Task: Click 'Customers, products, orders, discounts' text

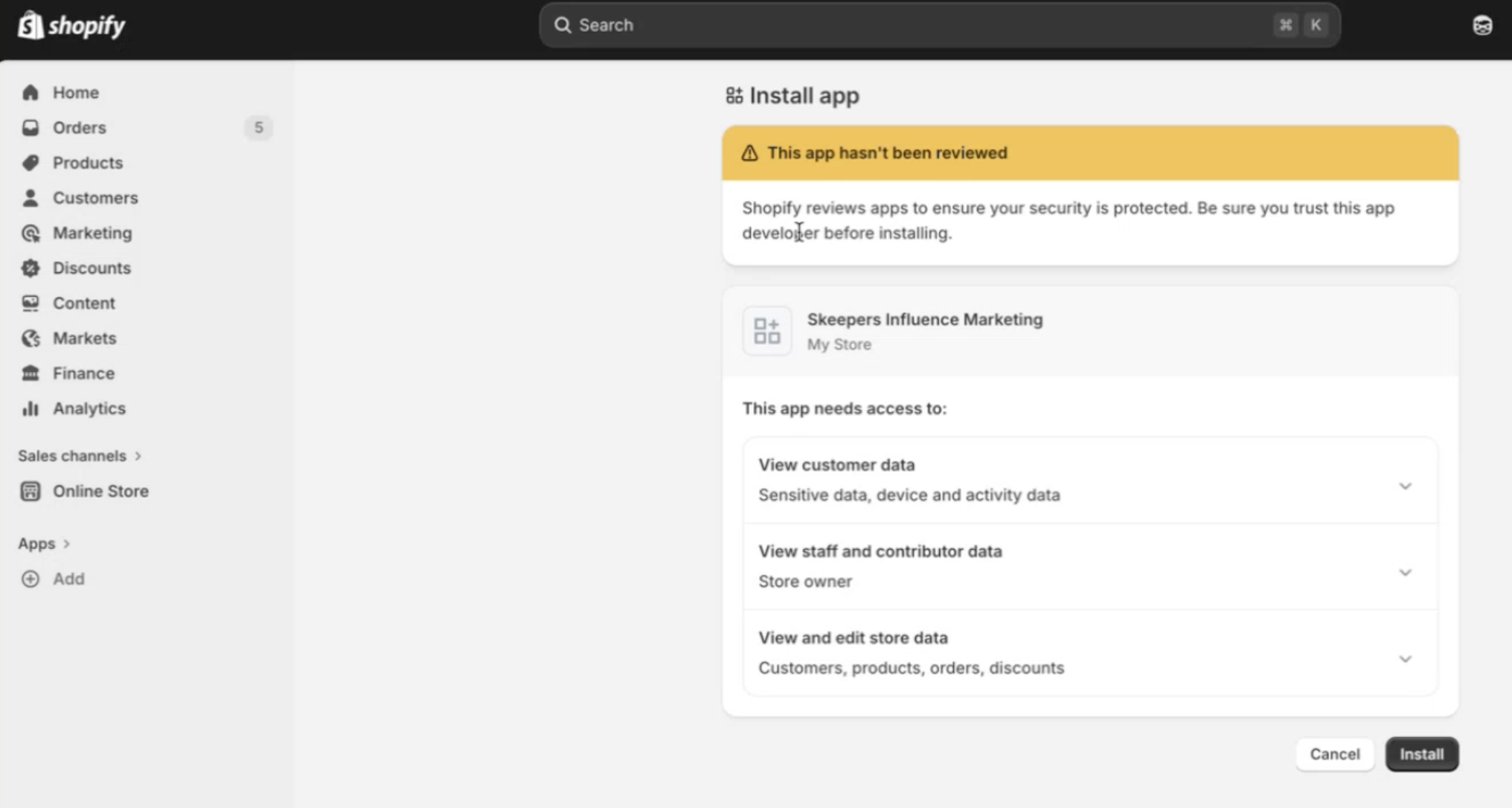Action: pyautogui.click(x=911, y=667)
